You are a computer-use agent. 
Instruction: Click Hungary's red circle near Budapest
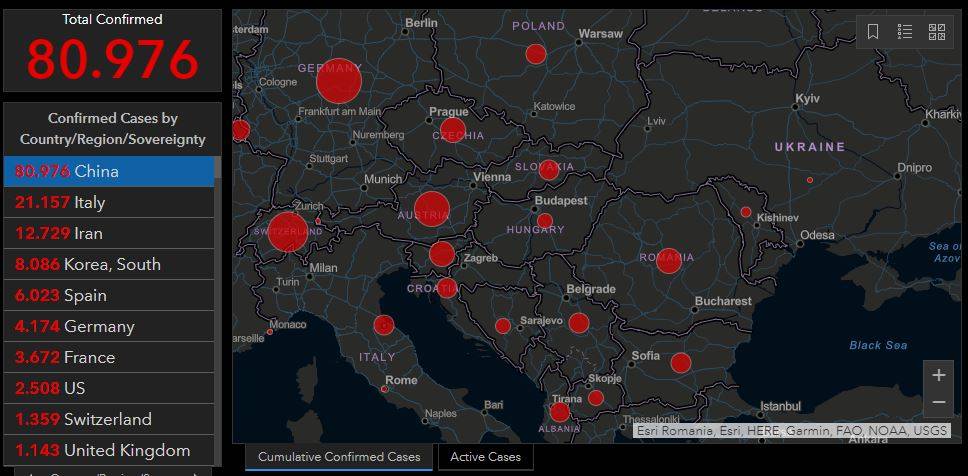(x=544, y=221)
